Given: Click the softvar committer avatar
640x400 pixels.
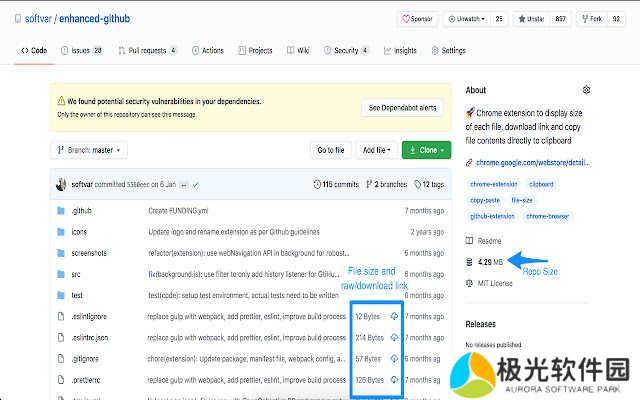Looking at the screenshot, I should (61, 184).
